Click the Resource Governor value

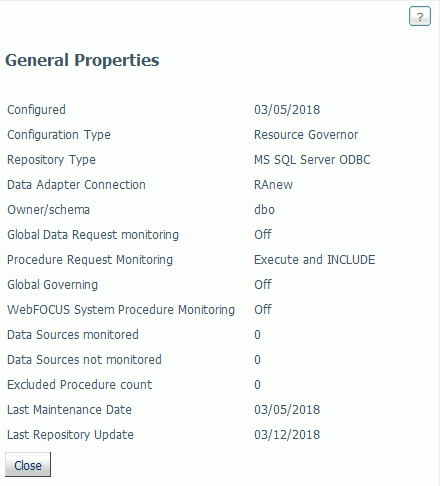306,135
